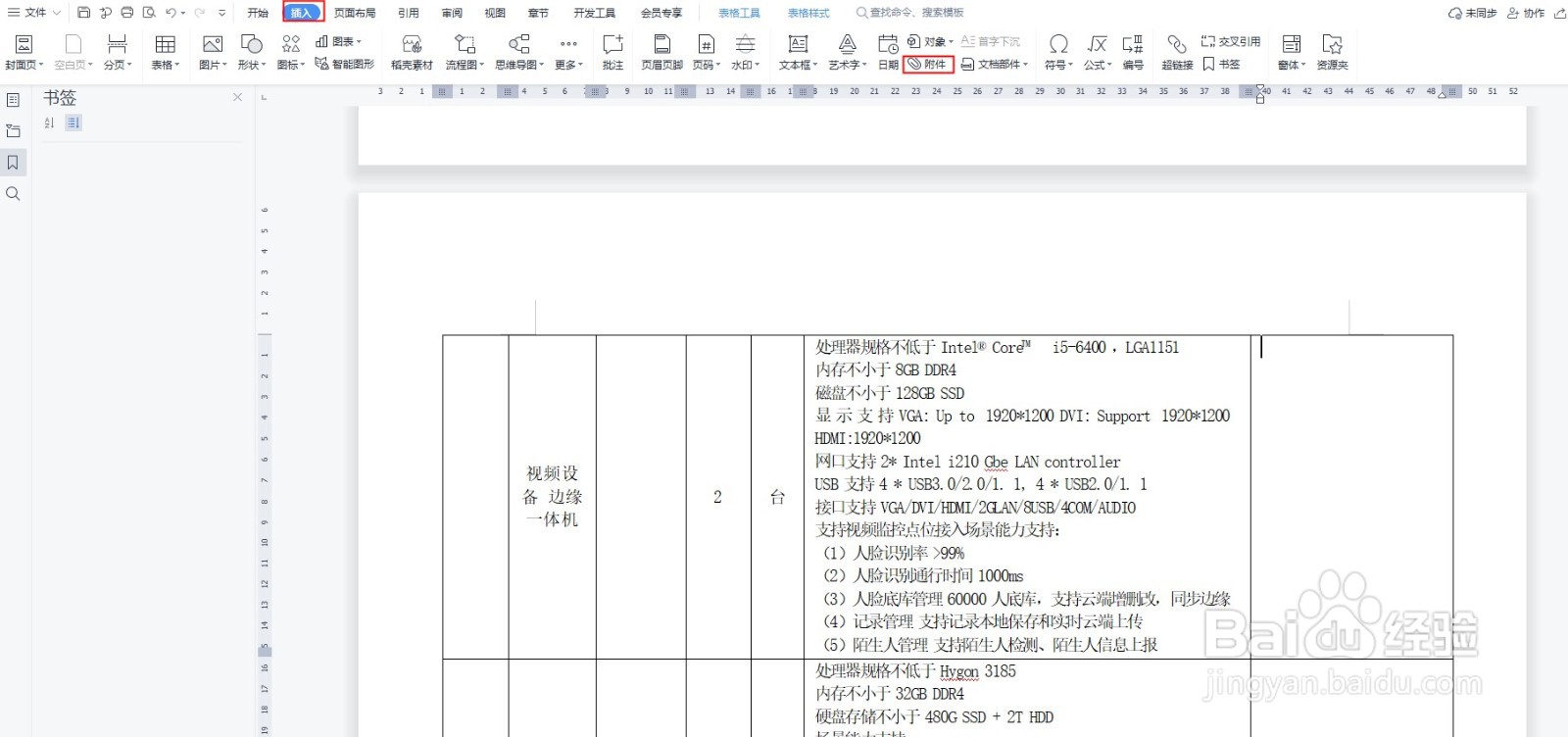Open the Undo history dropdown arrow
The height and width of the screenshot is (737, 1568).
183,13
